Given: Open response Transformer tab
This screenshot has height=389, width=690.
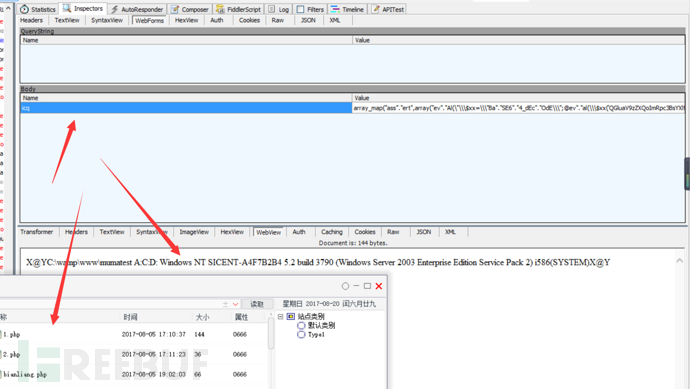Looking at the screenshot, I should point(37,232).
